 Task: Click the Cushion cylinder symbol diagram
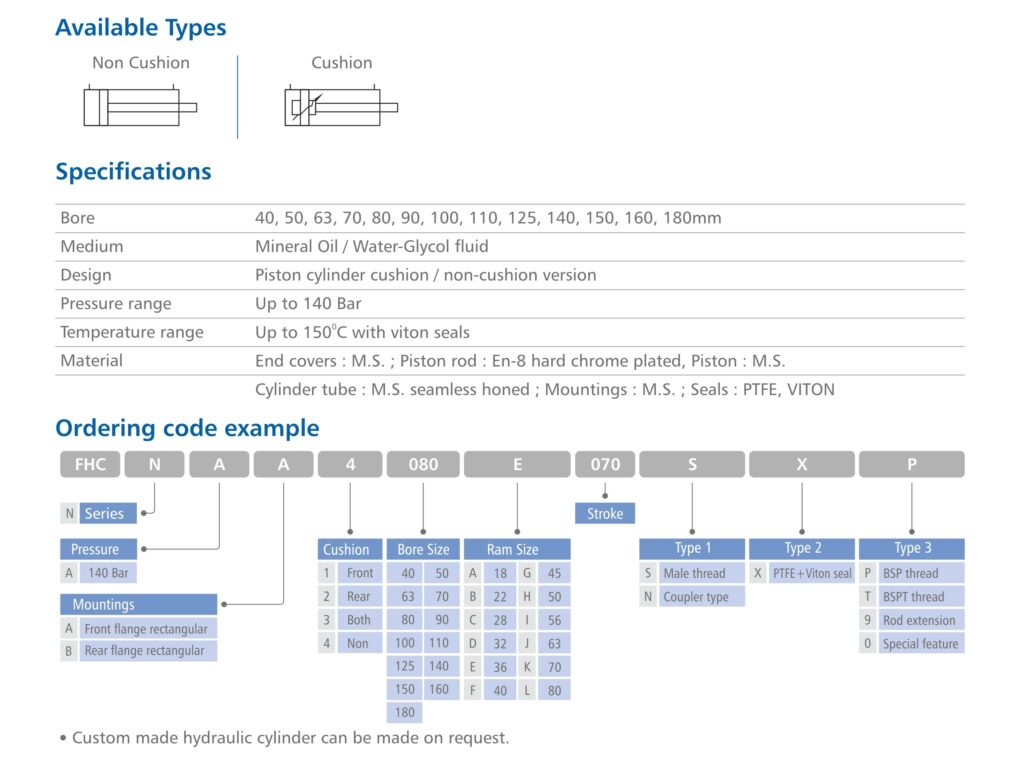tap(340, 107)
